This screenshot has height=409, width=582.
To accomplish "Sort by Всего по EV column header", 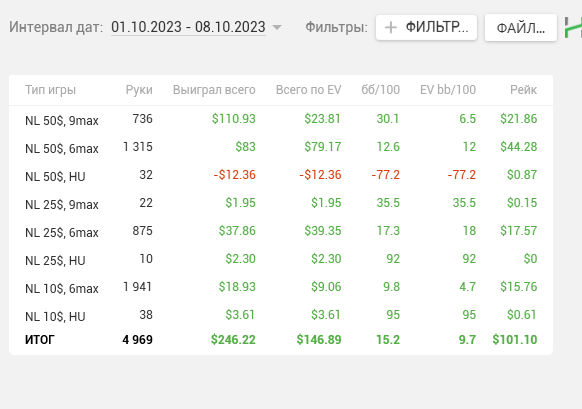I will click(x=308, y=90).
